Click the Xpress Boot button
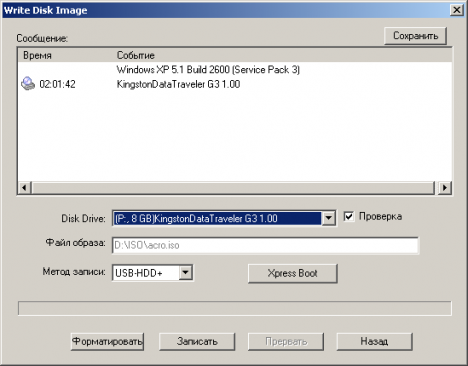The image size is (468, 366). pyautogui.click(x=293, y=273)
